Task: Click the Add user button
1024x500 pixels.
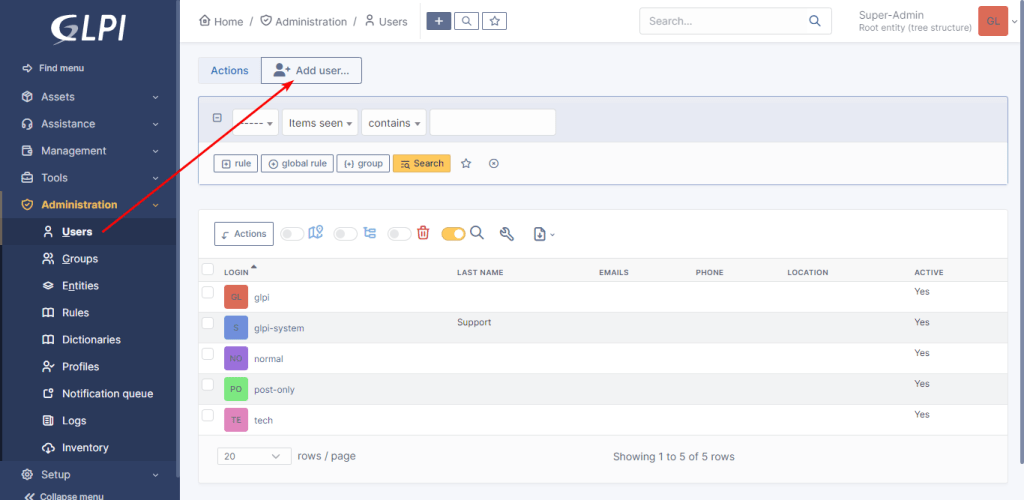Action: 312,70
